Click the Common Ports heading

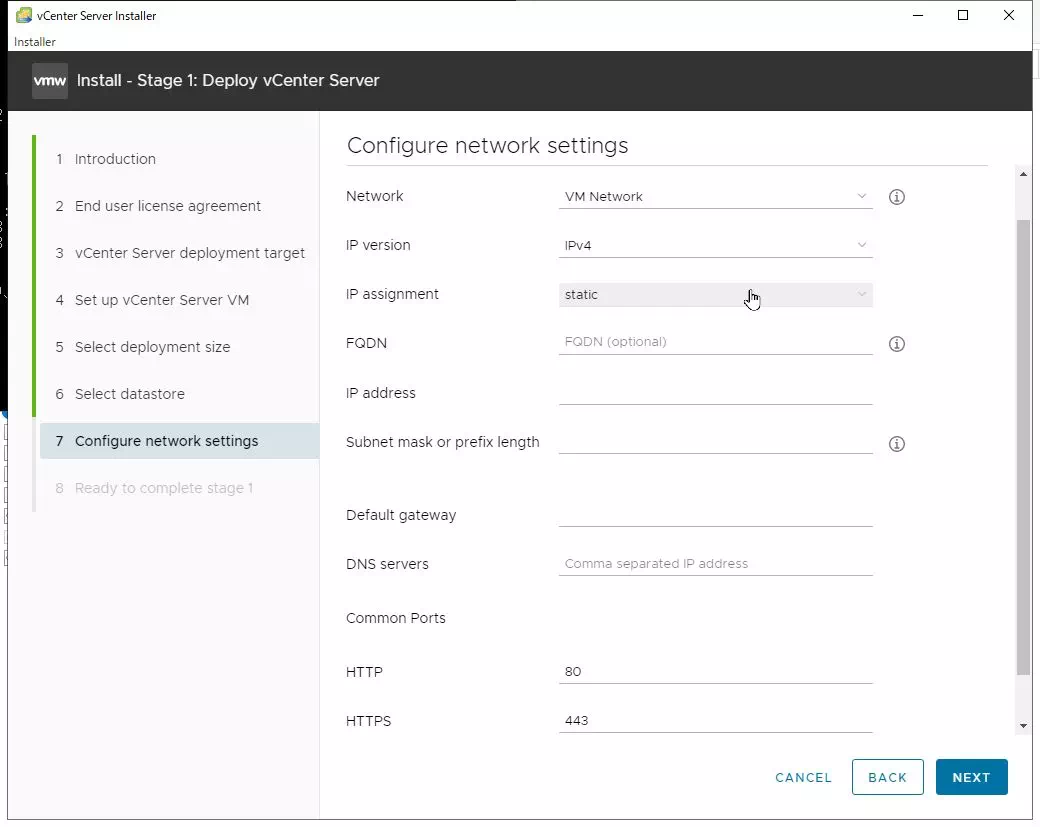click(x=395, y=618)
